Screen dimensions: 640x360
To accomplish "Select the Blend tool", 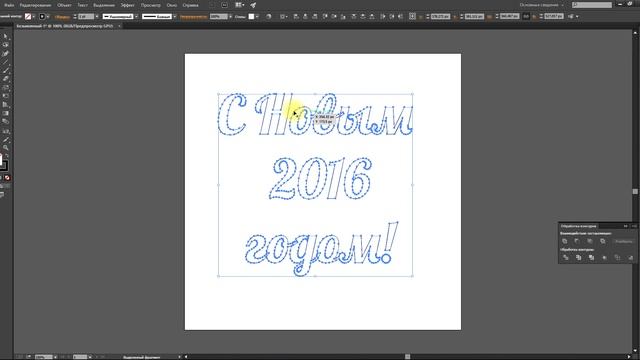I will [x=5, y=122].
